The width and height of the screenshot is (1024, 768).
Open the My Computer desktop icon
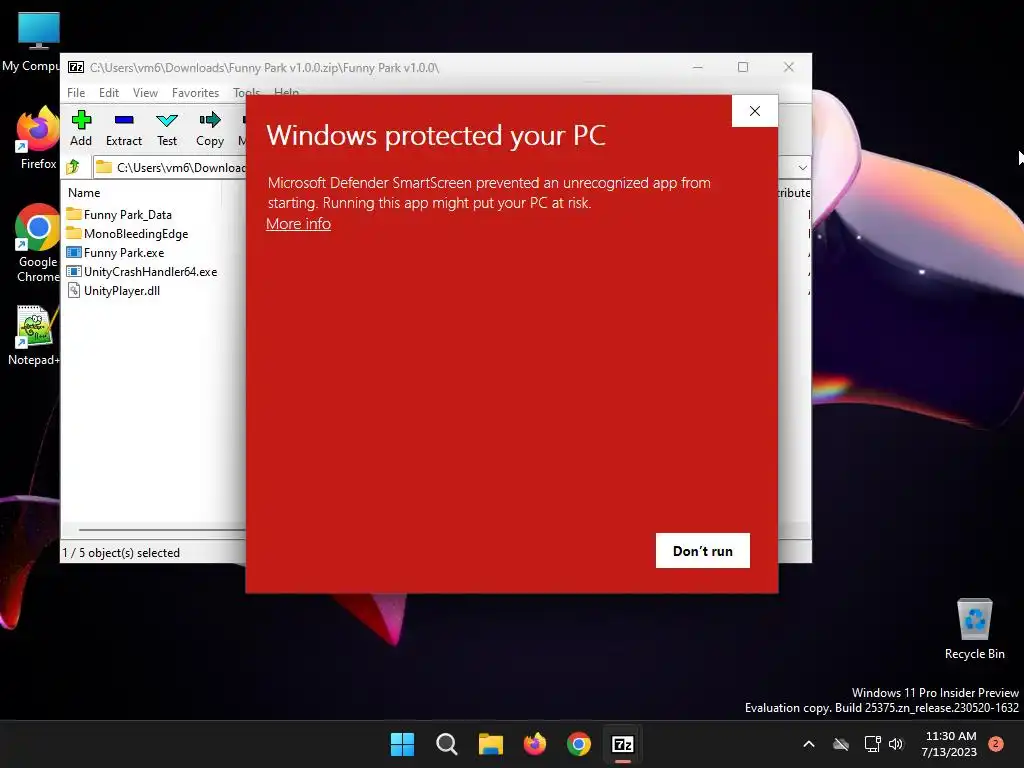click(x=36, y=41)
